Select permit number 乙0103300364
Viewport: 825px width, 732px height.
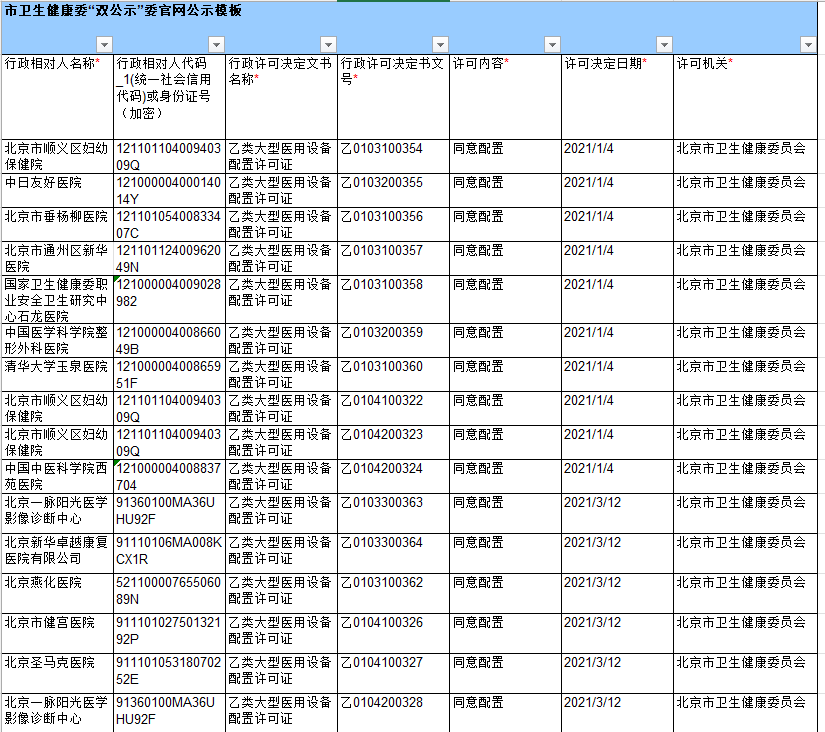[x=394, y=554]
